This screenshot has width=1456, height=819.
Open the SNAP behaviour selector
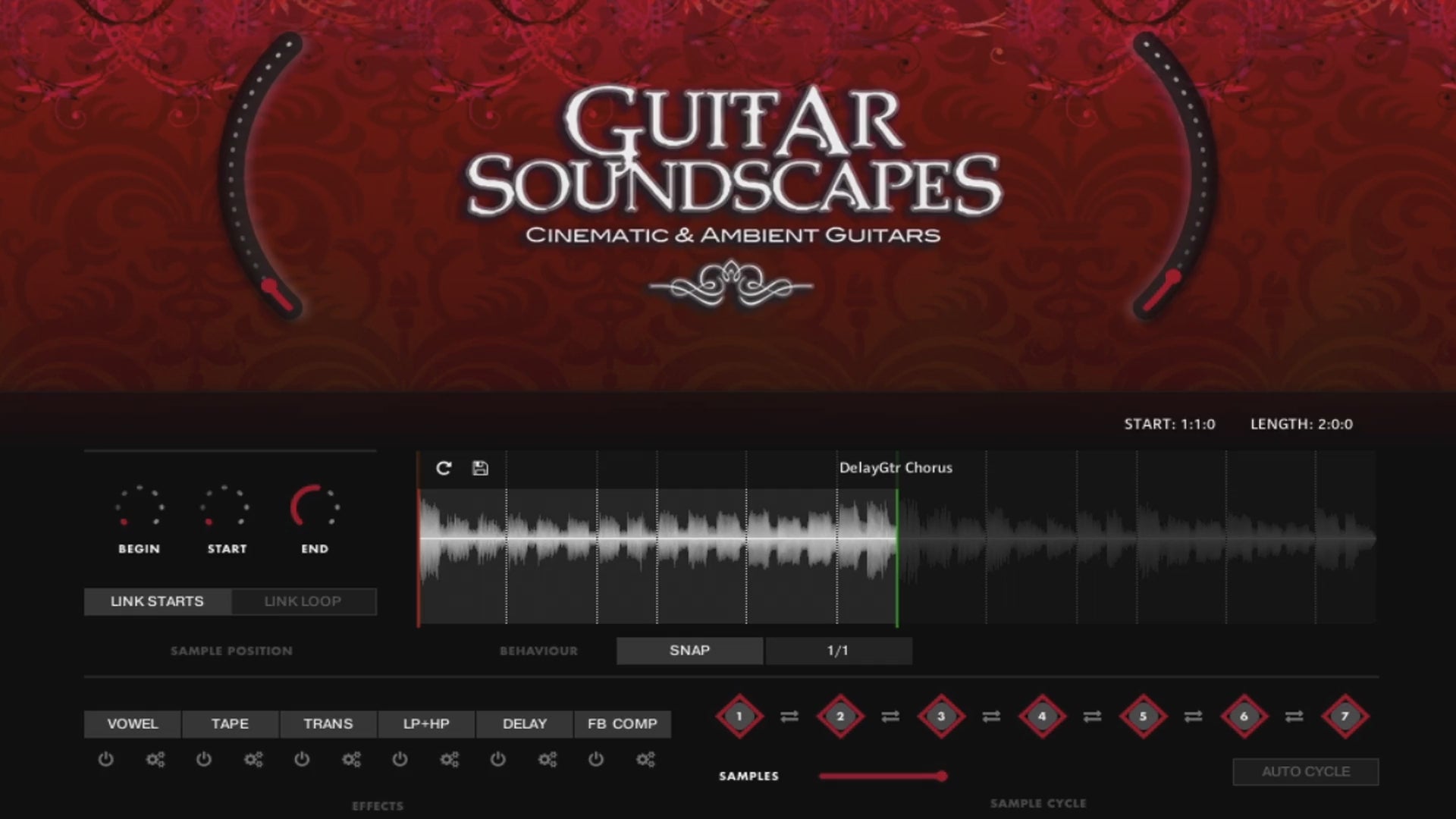[689, 651]
